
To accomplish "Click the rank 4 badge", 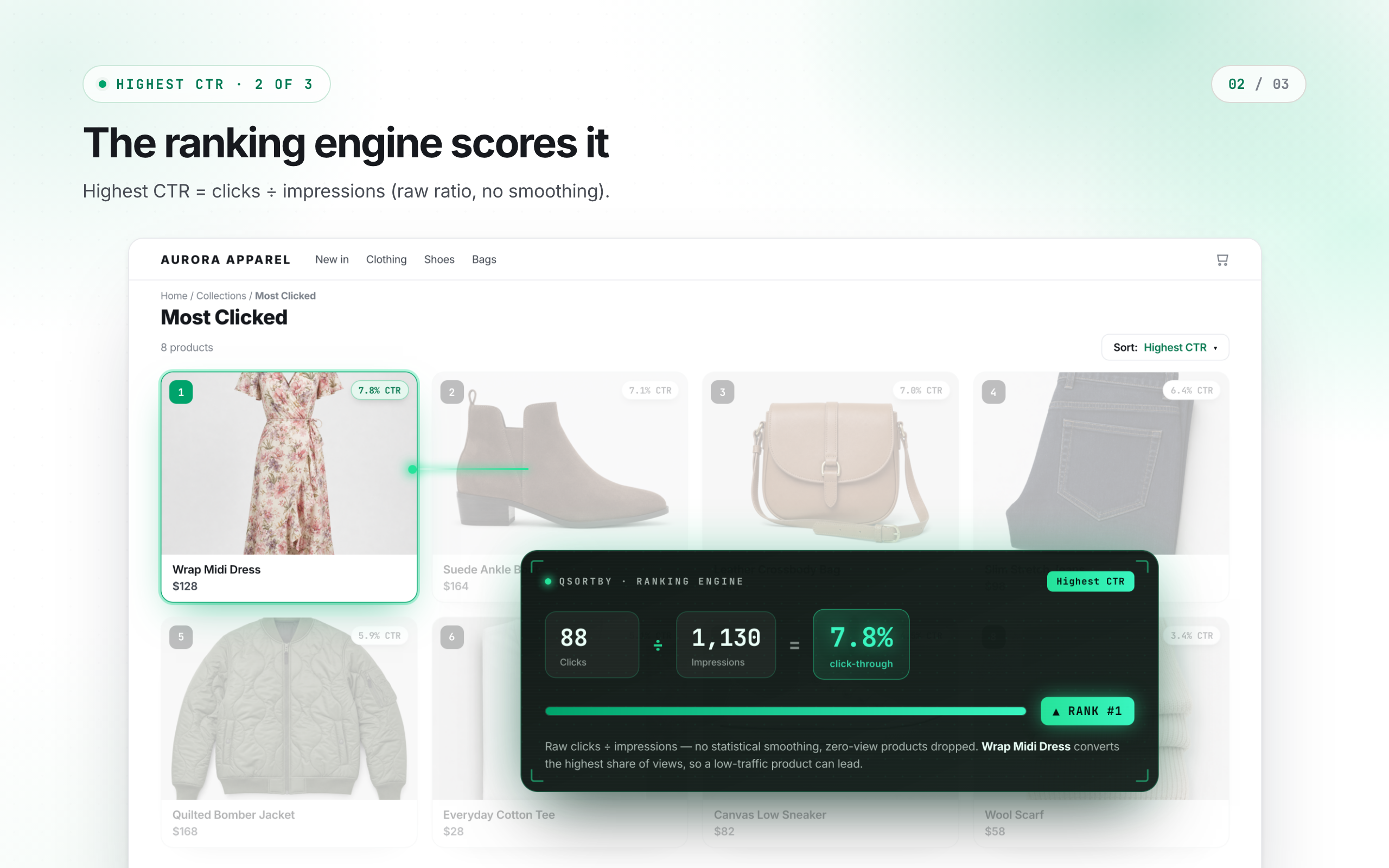I will [x=993, y=392].
